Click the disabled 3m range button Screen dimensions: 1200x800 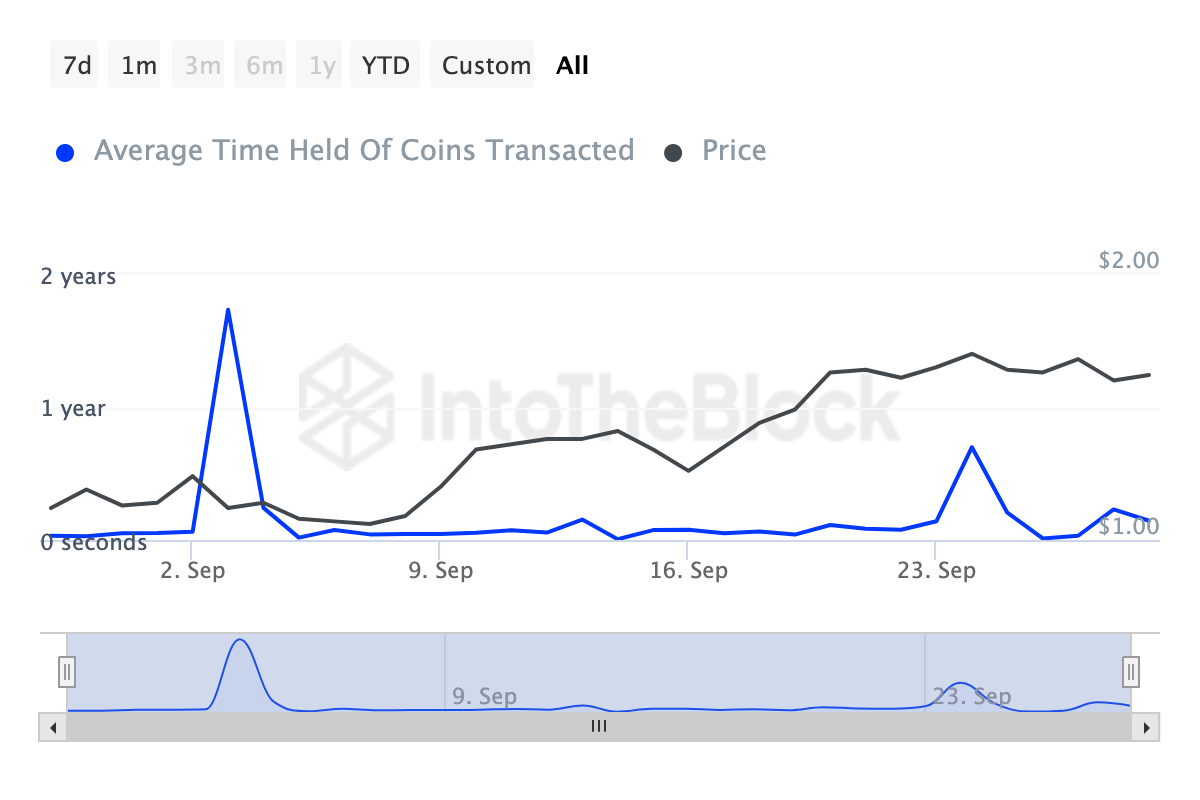[x=202, y=65]
